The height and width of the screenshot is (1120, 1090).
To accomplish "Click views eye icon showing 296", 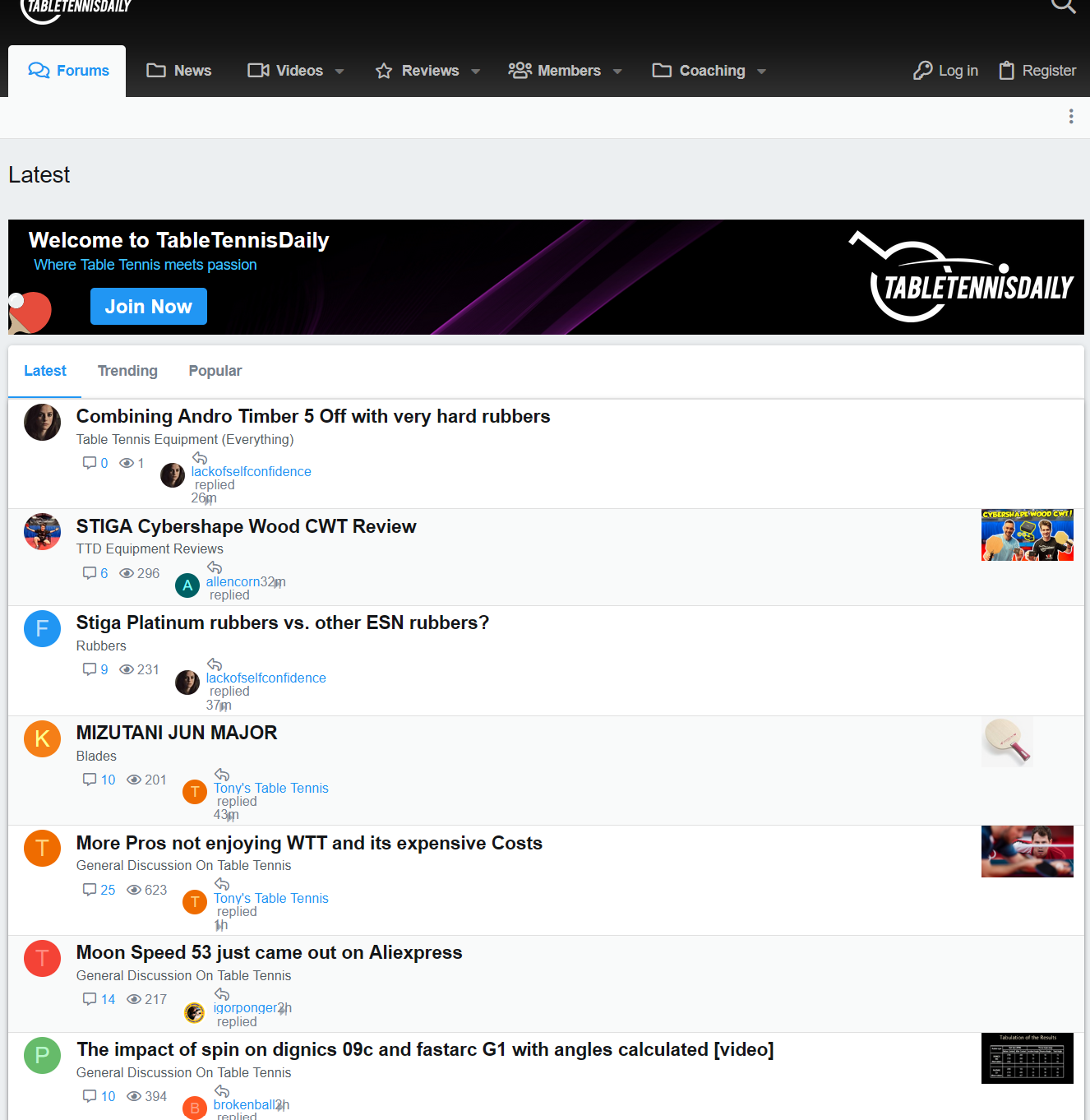I will pyautogui.click(x=127, y=573).
